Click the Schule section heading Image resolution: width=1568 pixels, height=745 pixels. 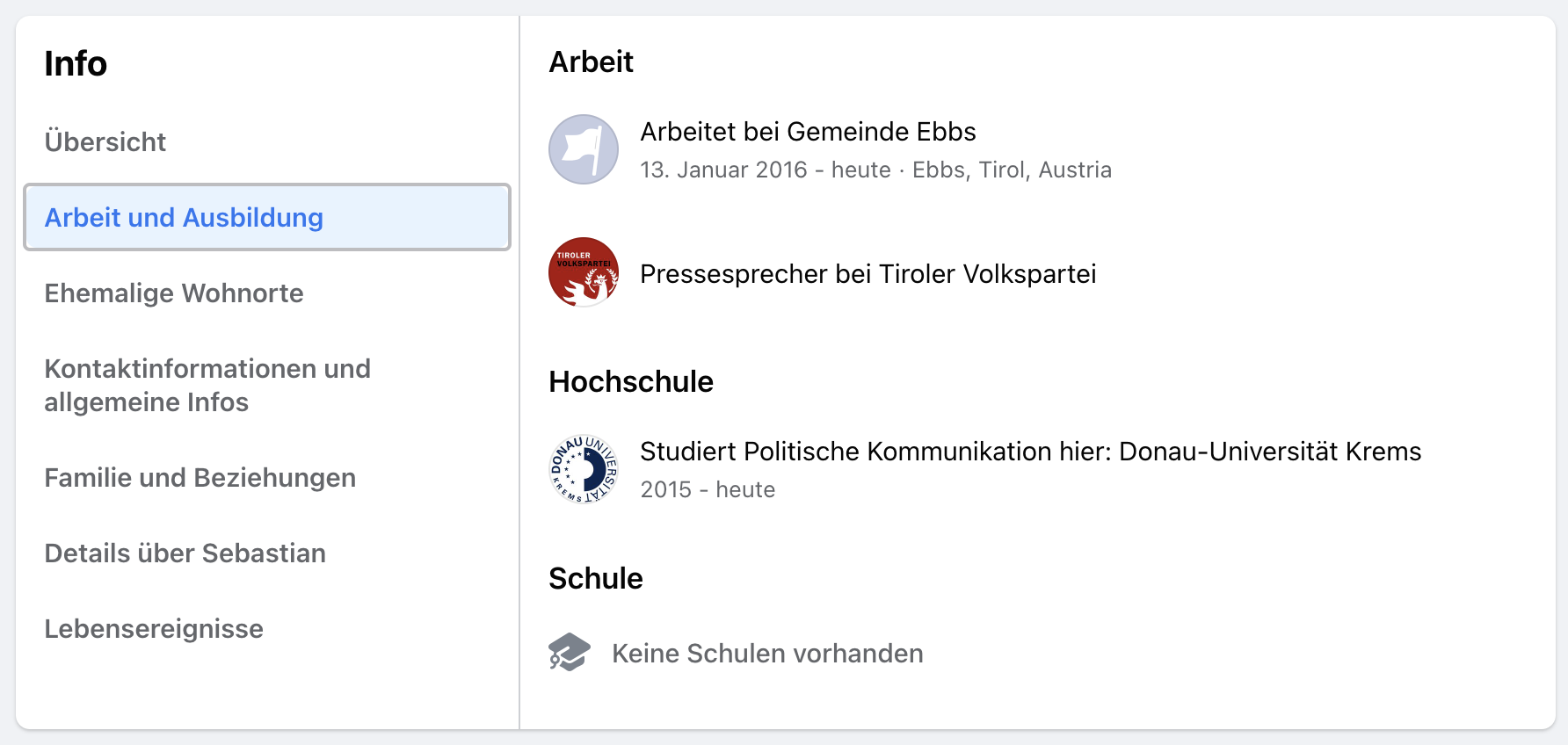point(596,579)
